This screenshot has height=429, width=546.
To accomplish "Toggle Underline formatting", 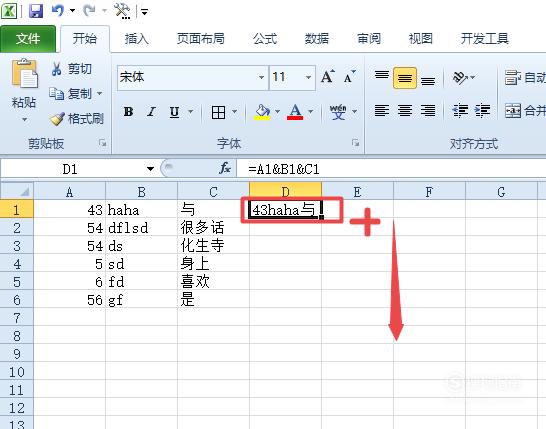I will click(x=174, y=112).
